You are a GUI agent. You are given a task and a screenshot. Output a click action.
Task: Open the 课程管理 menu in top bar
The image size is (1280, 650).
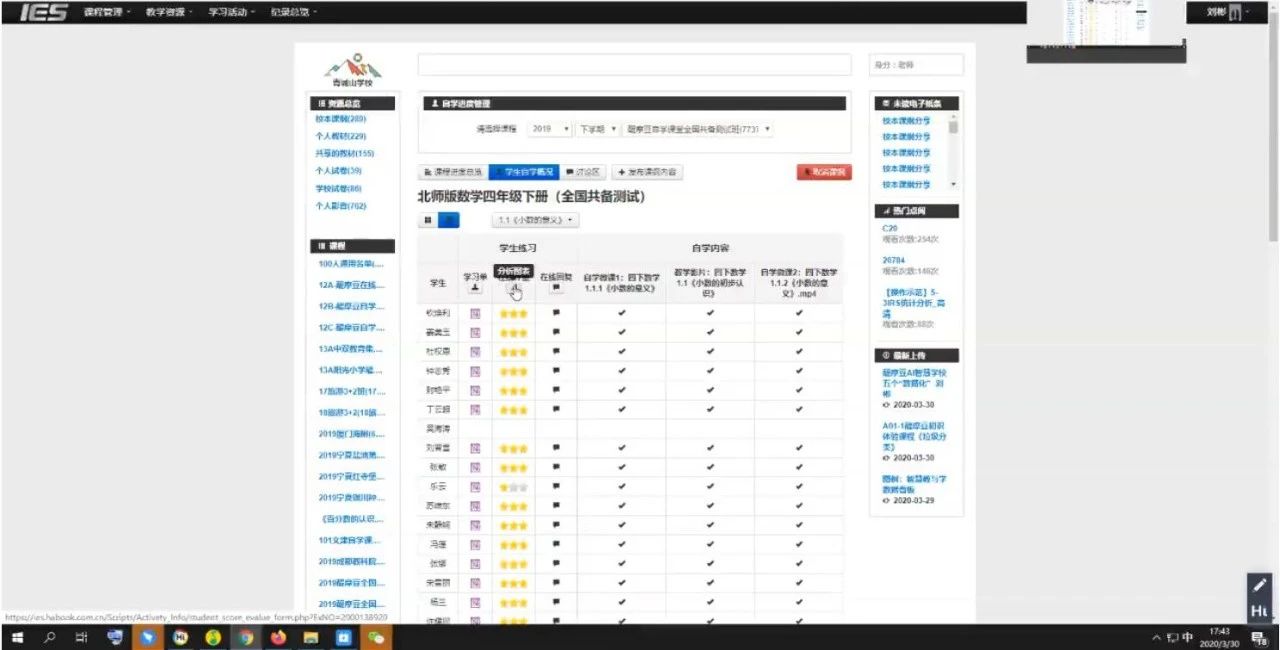coord(108,12)
